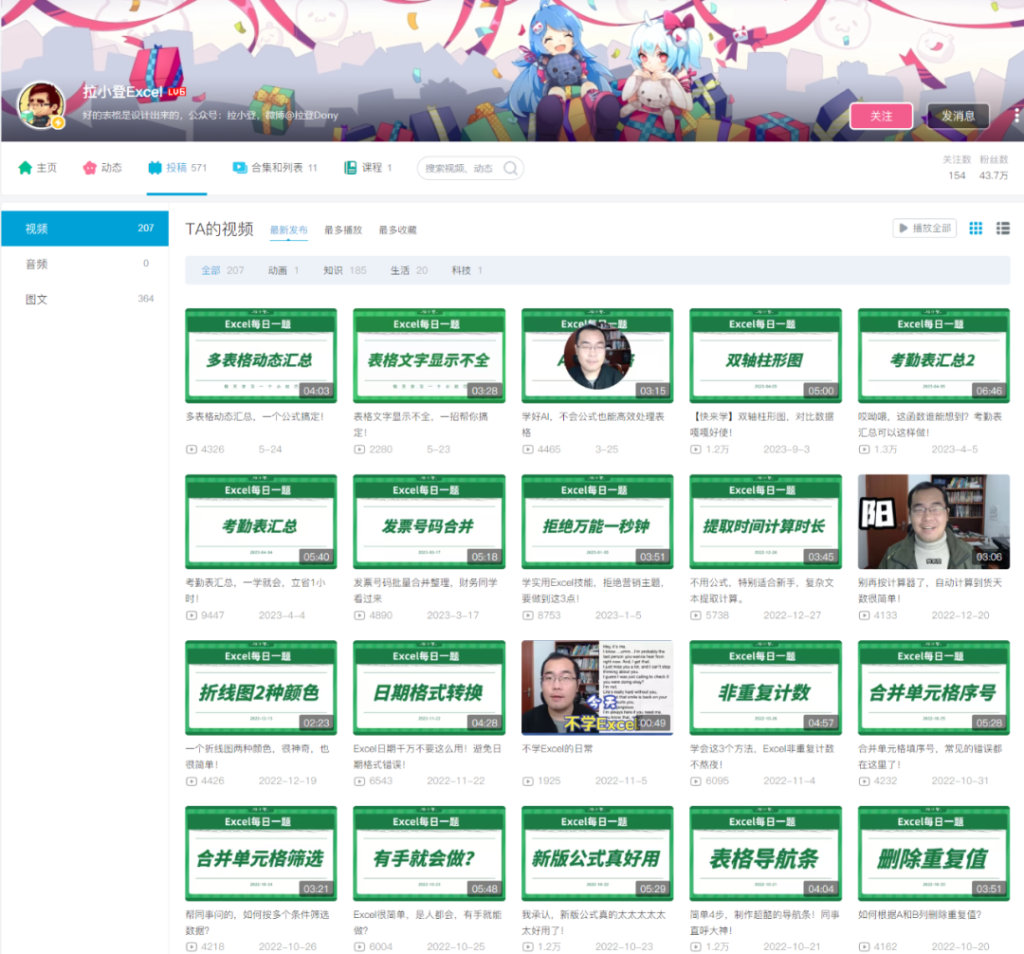The height and width of the screenshot is (954, 1024).
Task: Open the 合并单元格序号 video thumbnail
Action: pyautogui.click(x=934, y=688)
